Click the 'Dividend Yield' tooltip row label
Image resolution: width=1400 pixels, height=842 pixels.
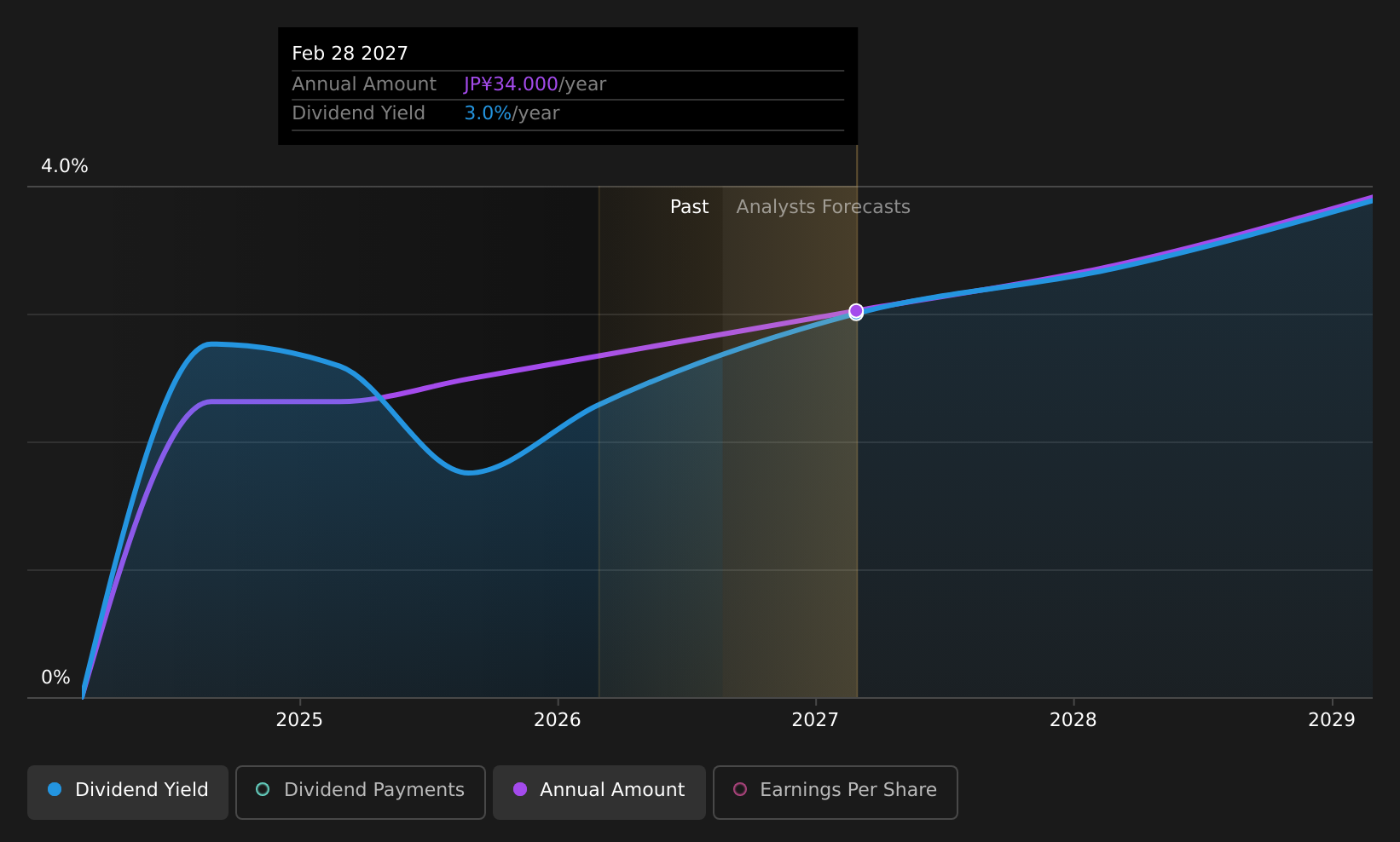pyautogui.click(x=358, y=113)
